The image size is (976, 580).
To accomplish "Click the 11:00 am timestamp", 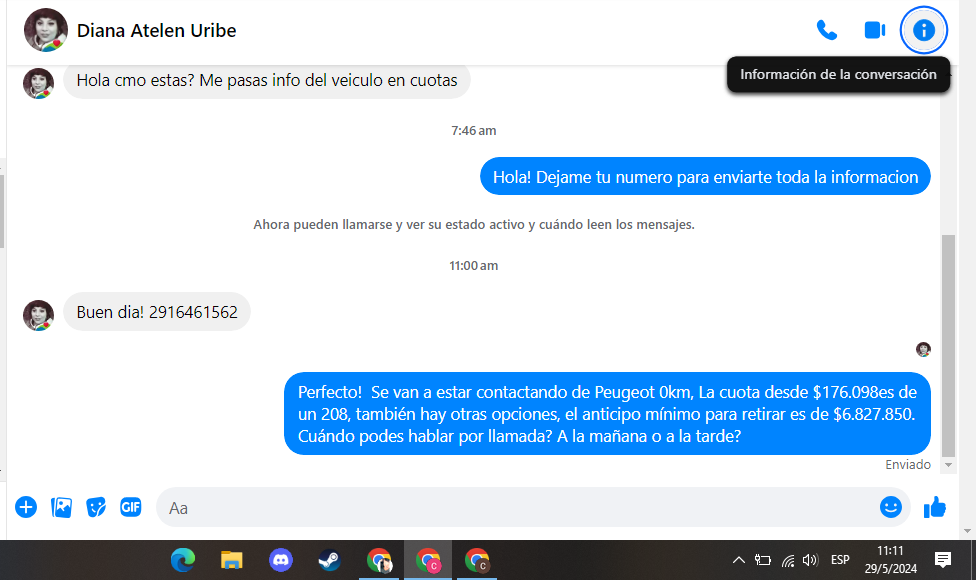I will (474, 266).
